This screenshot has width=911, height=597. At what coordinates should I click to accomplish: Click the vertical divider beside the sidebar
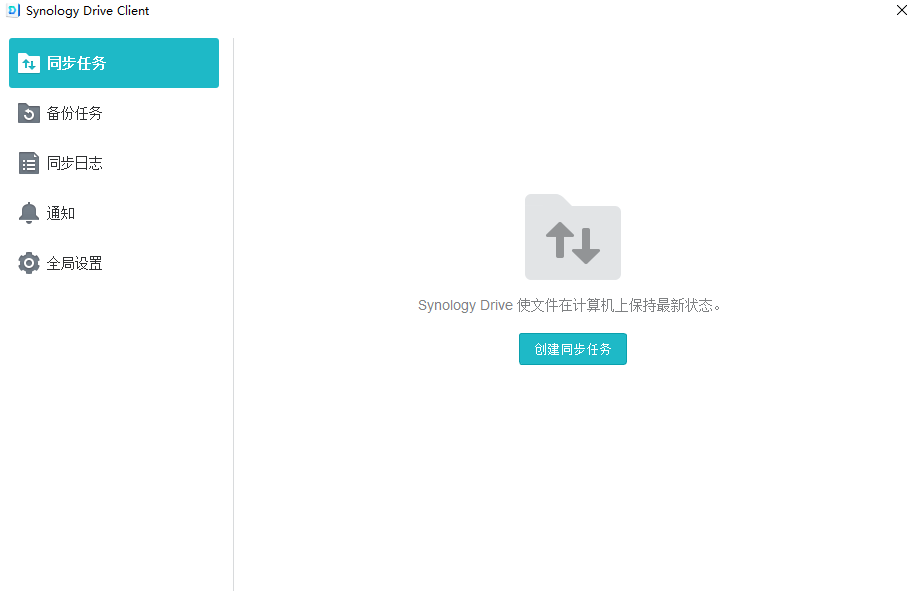click(234, 314)
